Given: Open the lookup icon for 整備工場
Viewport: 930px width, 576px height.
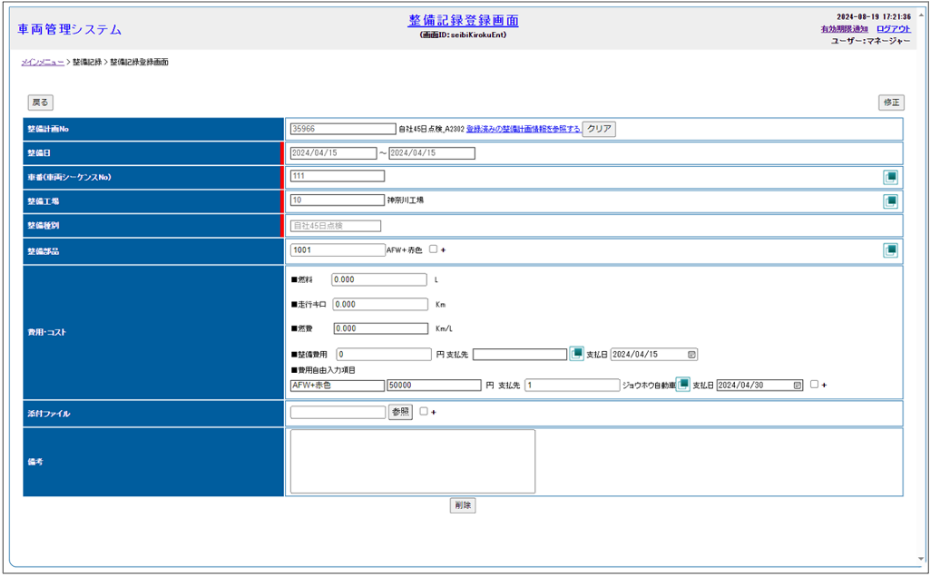Looking at the screenshot, I should 890,201.
